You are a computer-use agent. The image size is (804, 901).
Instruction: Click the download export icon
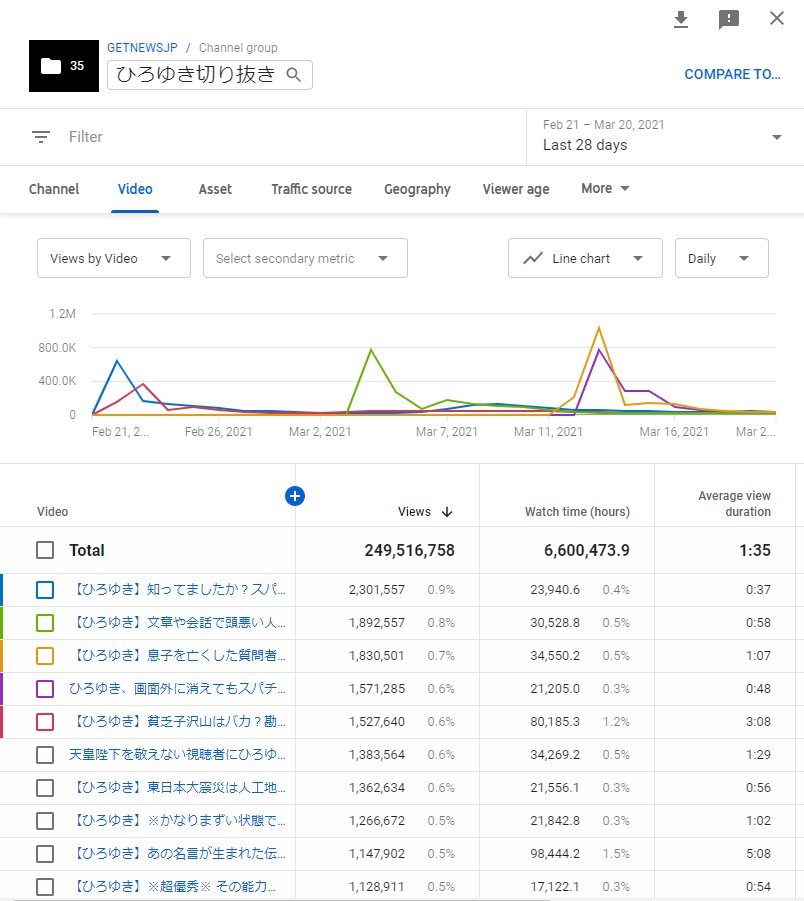[x=680, y=19]
